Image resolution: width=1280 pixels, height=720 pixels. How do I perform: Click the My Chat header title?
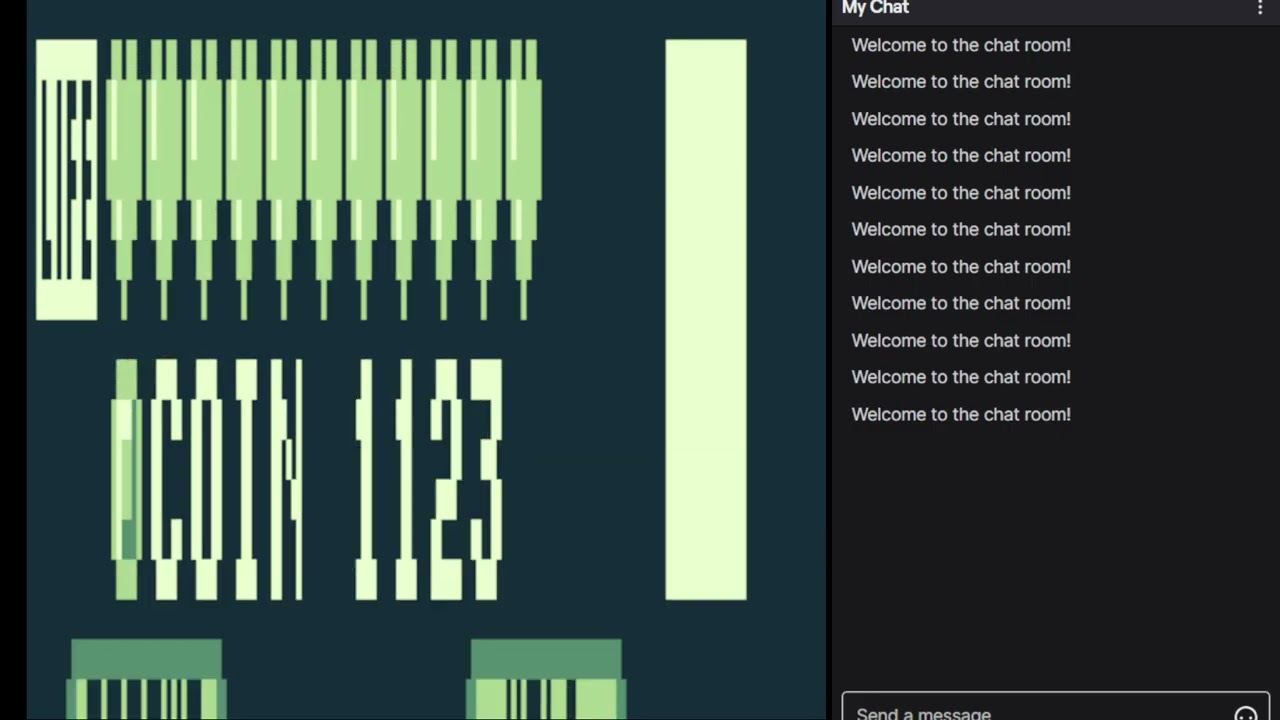(x=875, y=8)
